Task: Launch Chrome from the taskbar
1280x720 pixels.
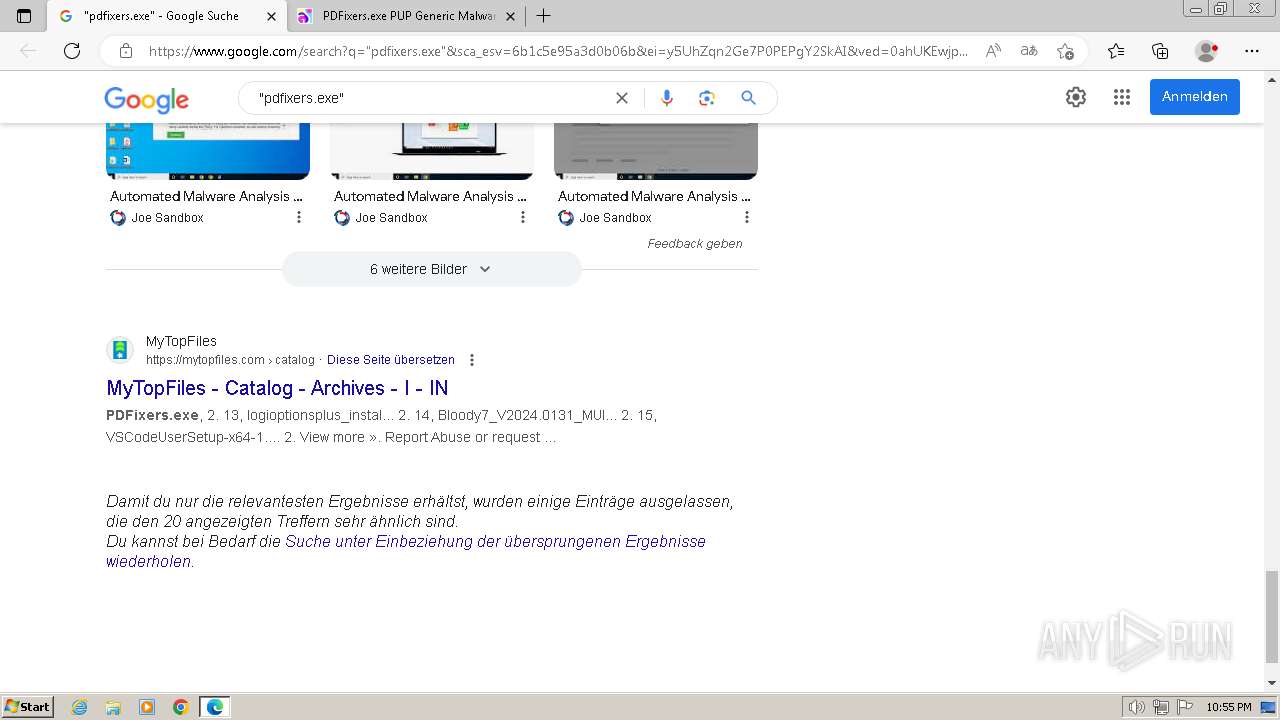Action: coord(181,707)
